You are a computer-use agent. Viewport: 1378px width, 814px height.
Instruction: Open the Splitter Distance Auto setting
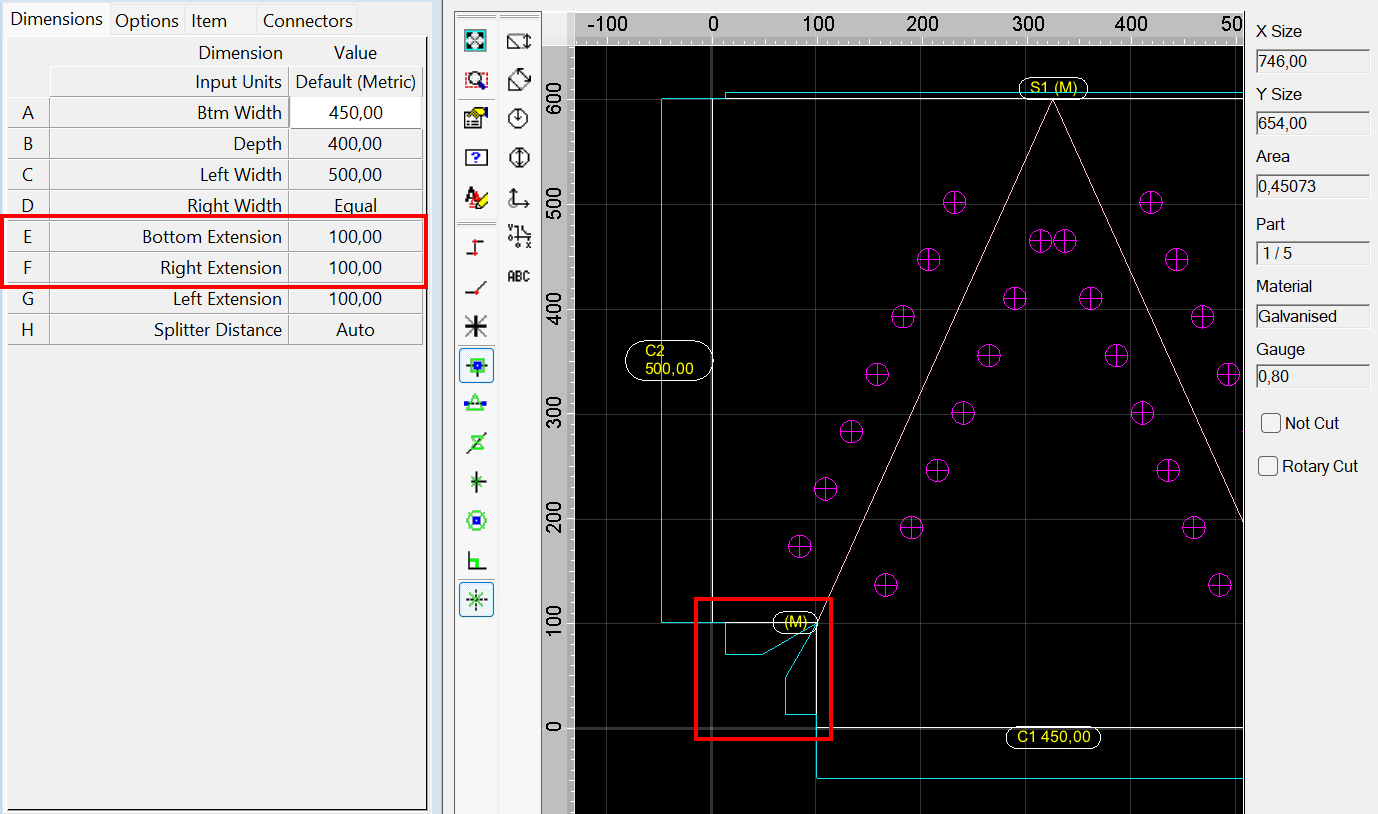pyautogui.click(x=355, y=329)
